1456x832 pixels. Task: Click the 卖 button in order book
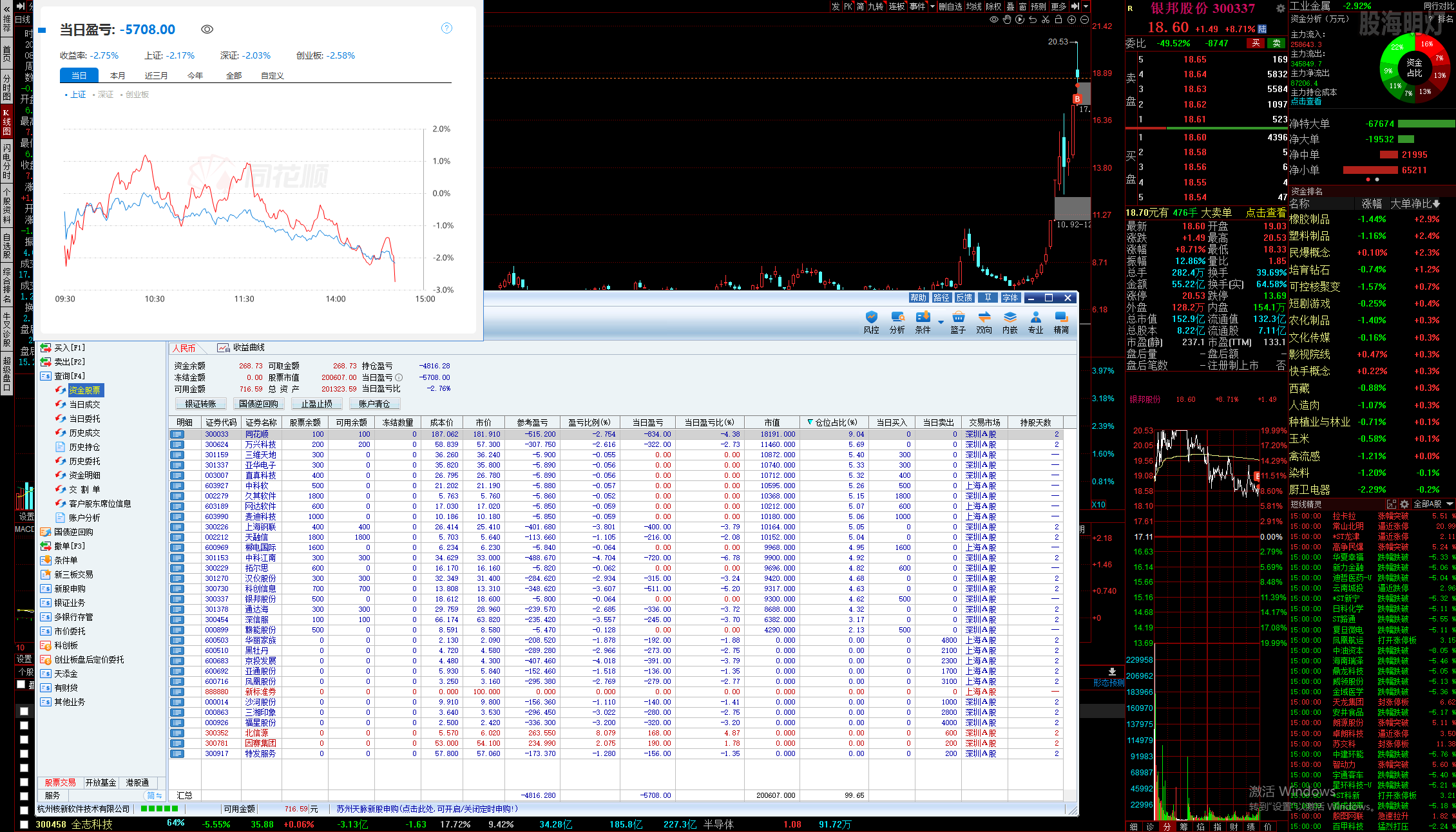(1277, 43)
